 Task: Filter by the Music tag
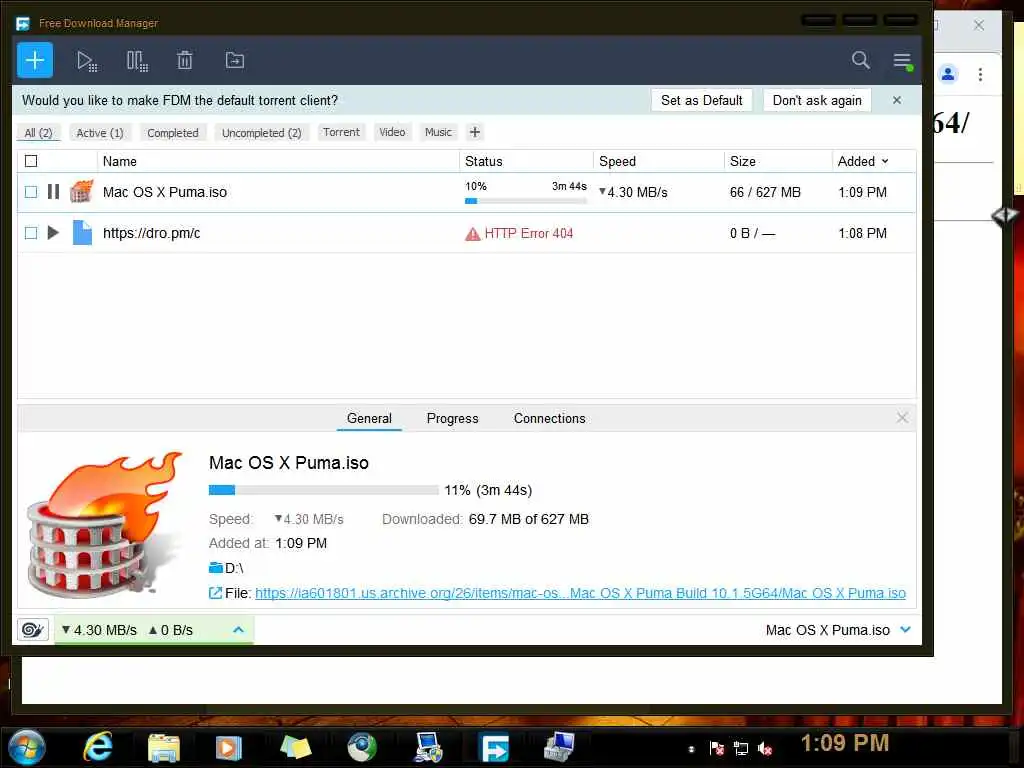pos(438,132)
